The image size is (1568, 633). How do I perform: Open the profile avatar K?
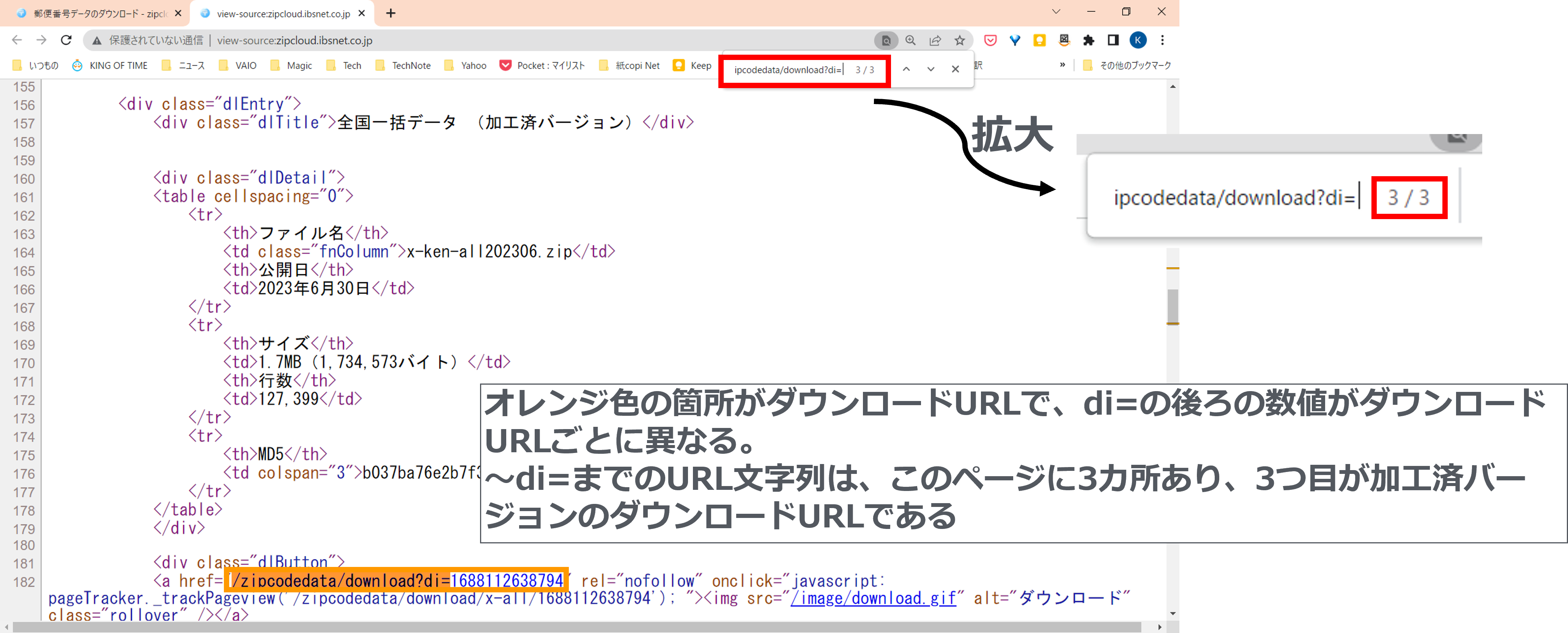(x=1138, y=40)
